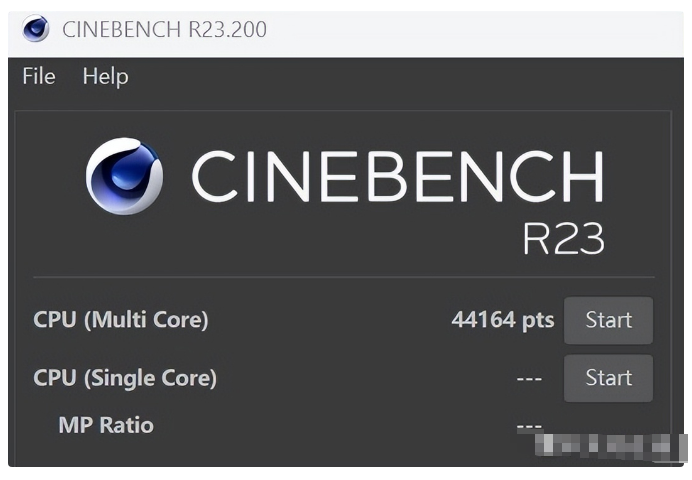
Task: Select the 44164 pts multi core score
Action: pos(502,320)
